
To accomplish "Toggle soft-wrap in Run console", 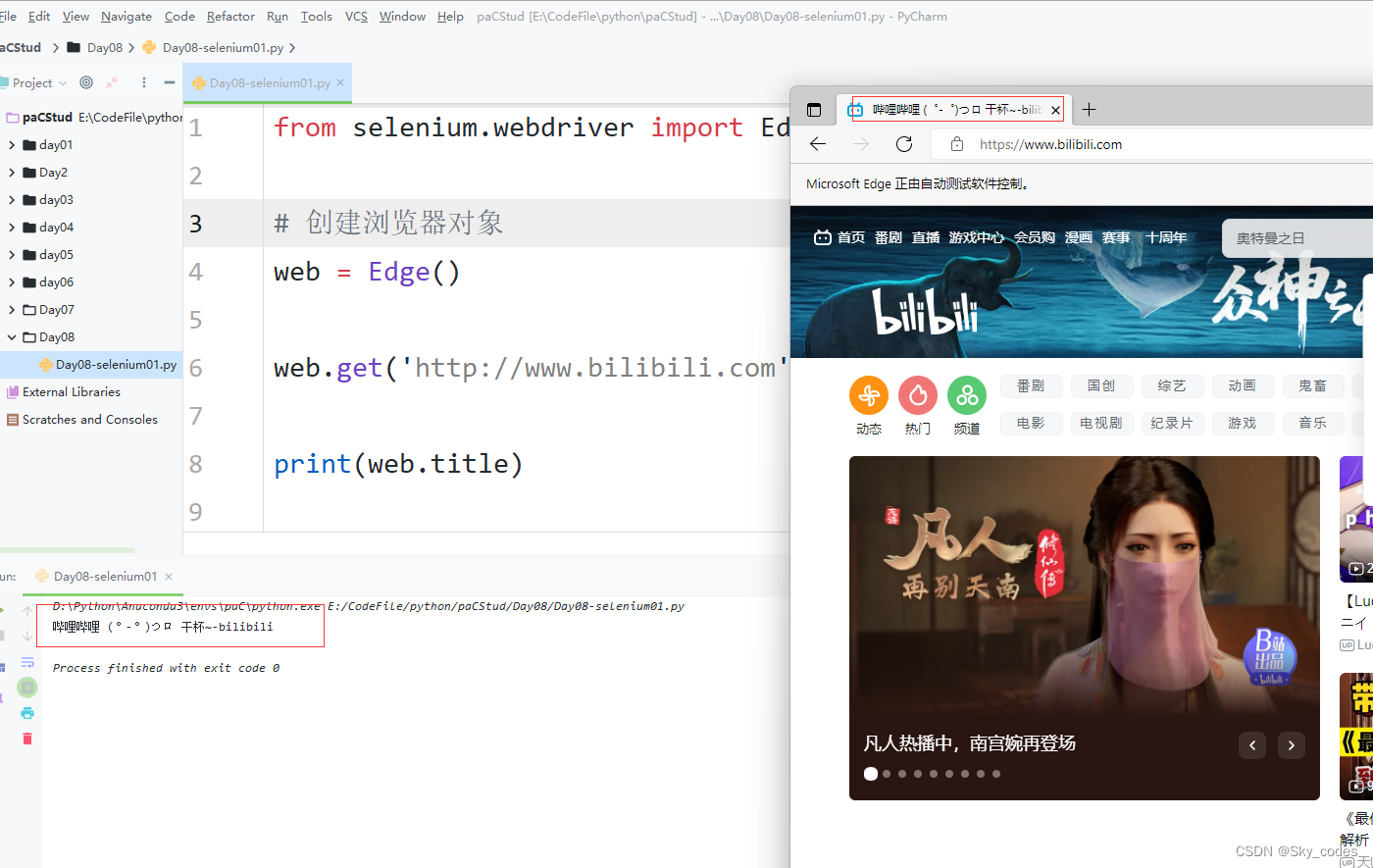I will click(x=27, y=662).
